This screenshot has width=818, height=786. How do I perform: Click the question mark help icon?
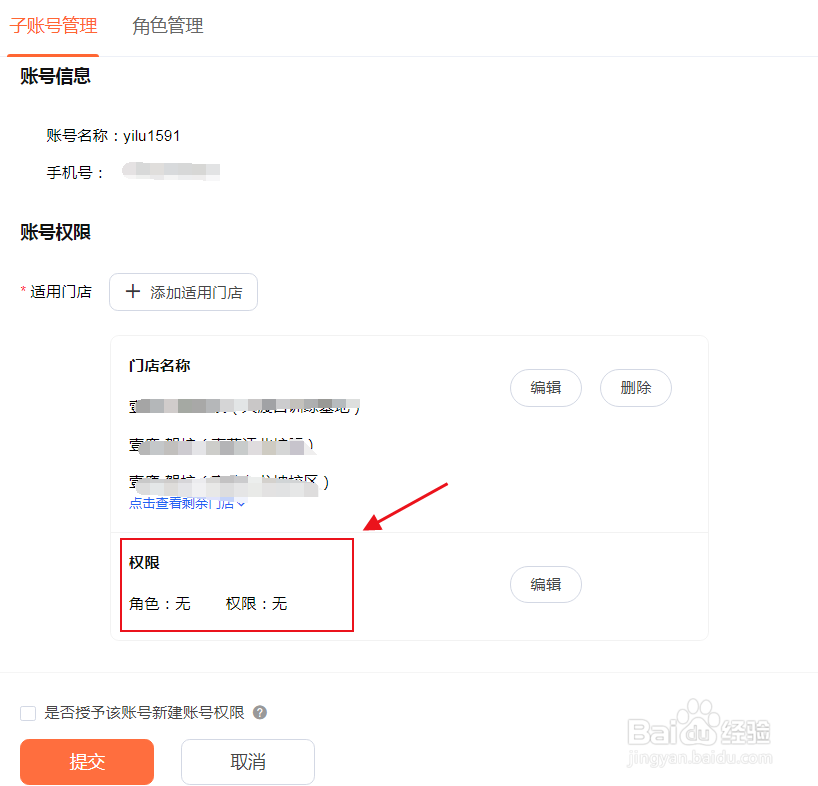point(261,713)
